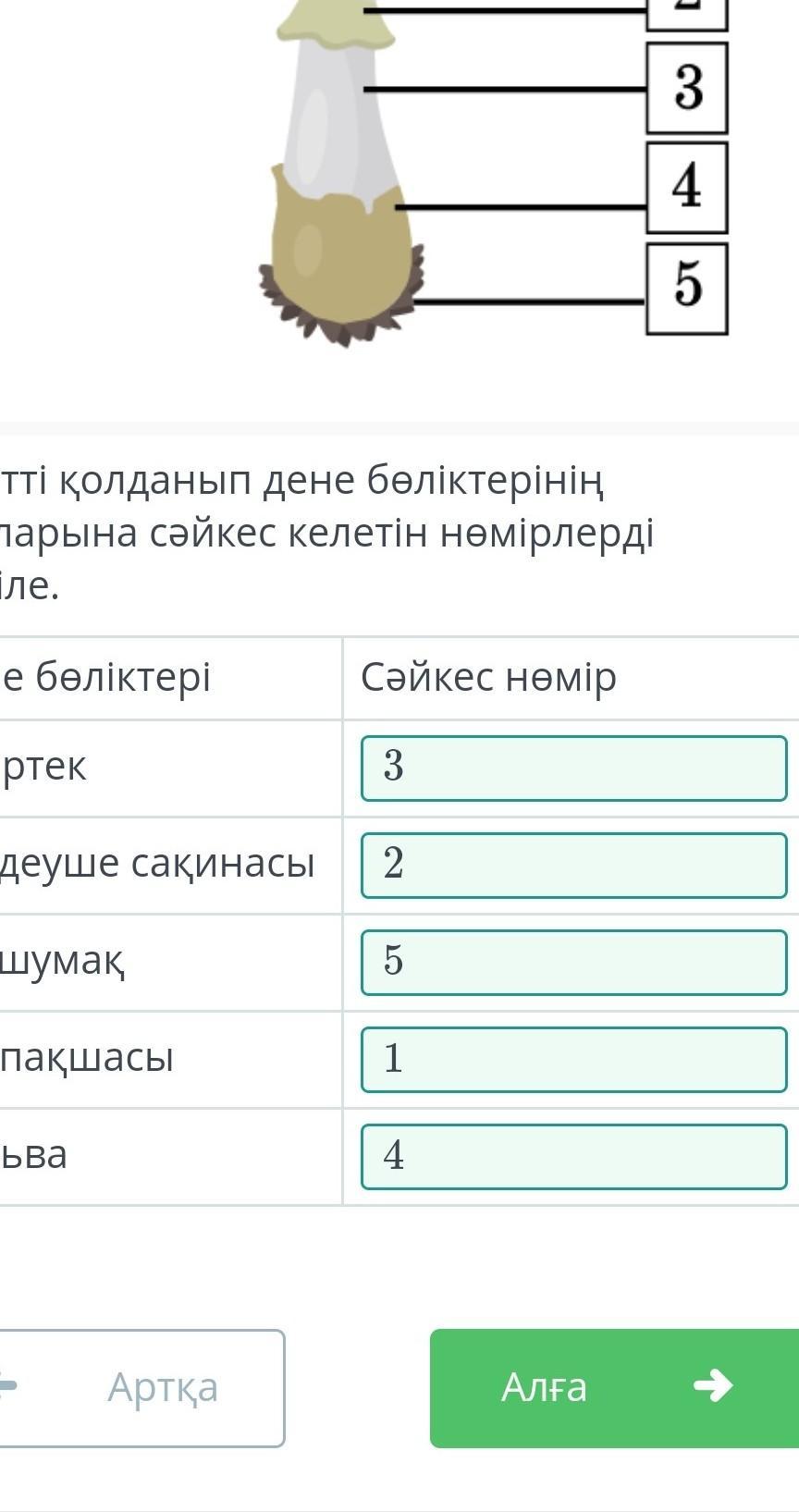Focus the answer field containing 1

(x=573, y=1059)
